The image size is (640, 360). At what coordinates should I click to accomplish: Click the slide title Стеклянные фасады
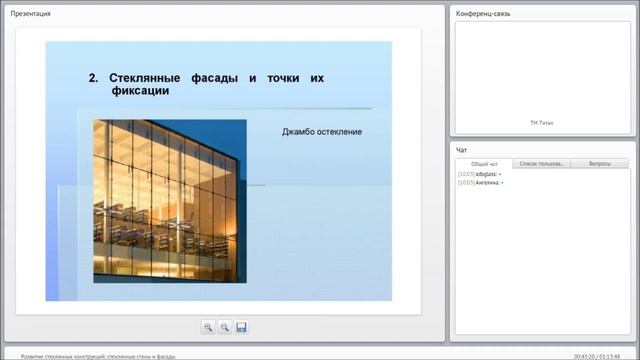pos(206,84)
